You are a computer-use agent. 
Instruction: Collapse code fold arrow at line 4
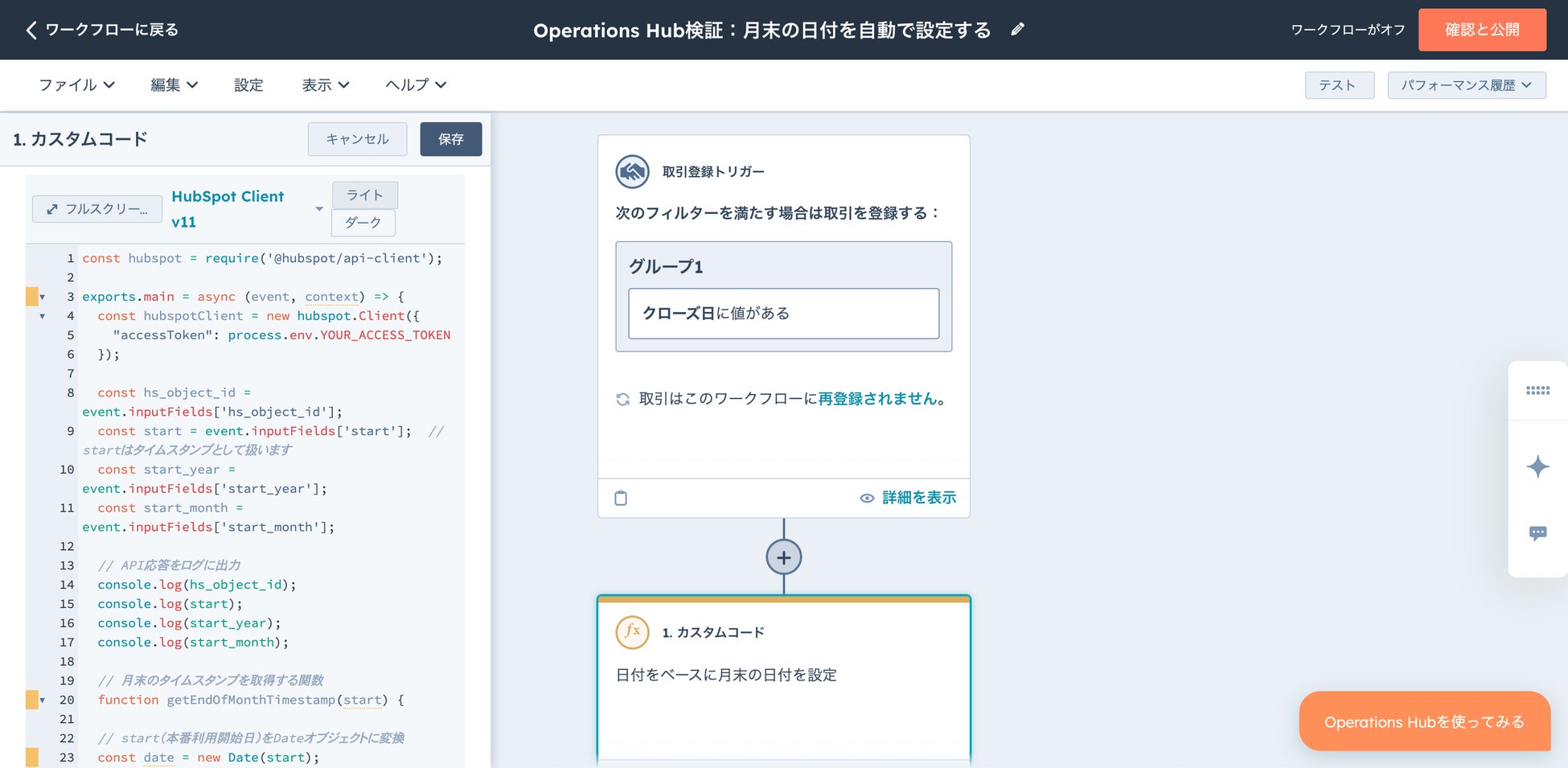[43, 317]
